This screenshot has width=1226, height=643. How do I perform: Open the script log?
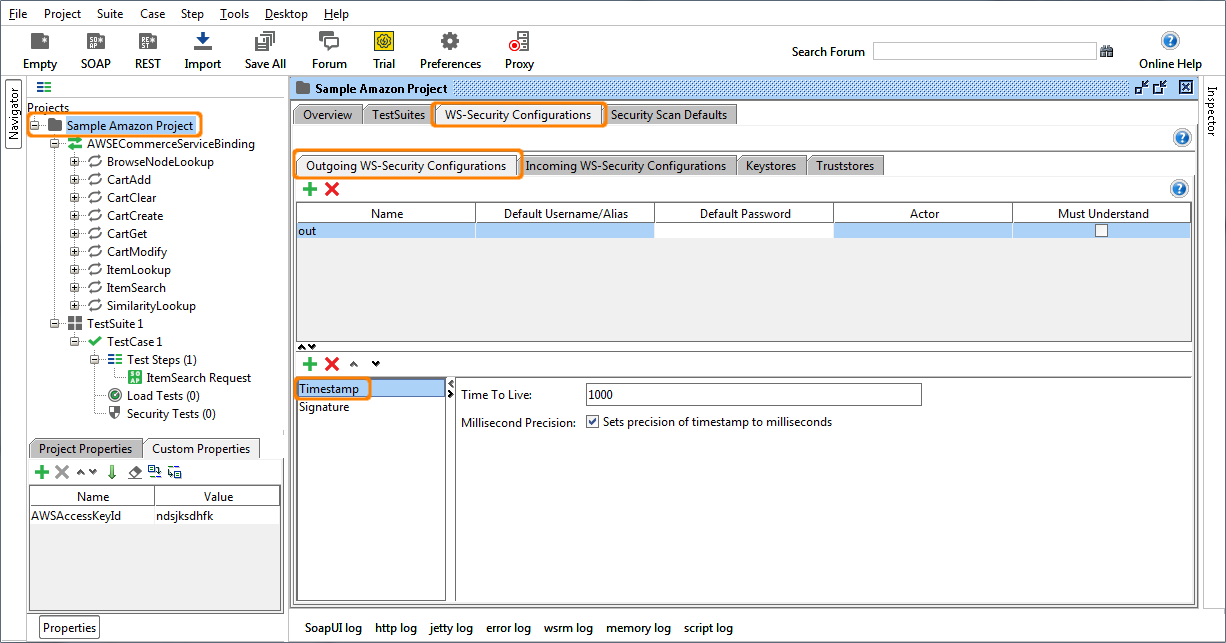pyautogui.click(x=708, y=628)
